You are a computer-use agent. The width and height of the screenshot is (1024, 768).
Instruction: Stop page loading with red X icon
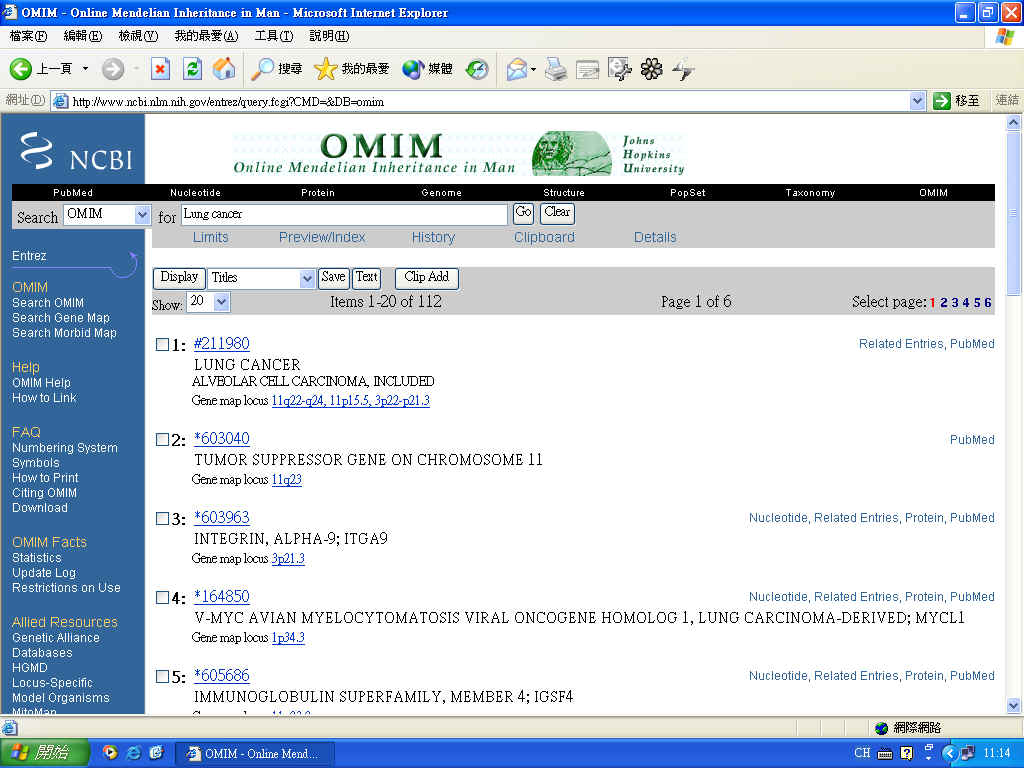point(160,69)
